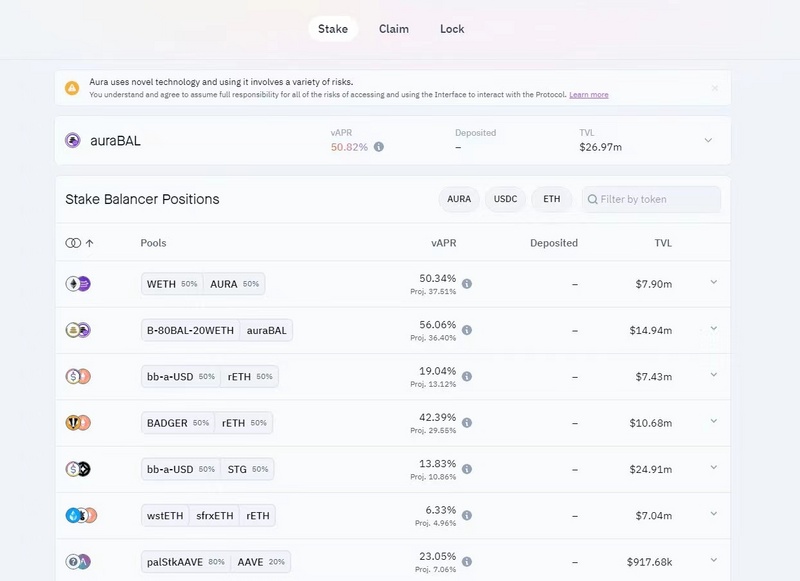Click the WETH/AURA pool token icons
This screenshot has height=581, width=800.
(78, 284)
